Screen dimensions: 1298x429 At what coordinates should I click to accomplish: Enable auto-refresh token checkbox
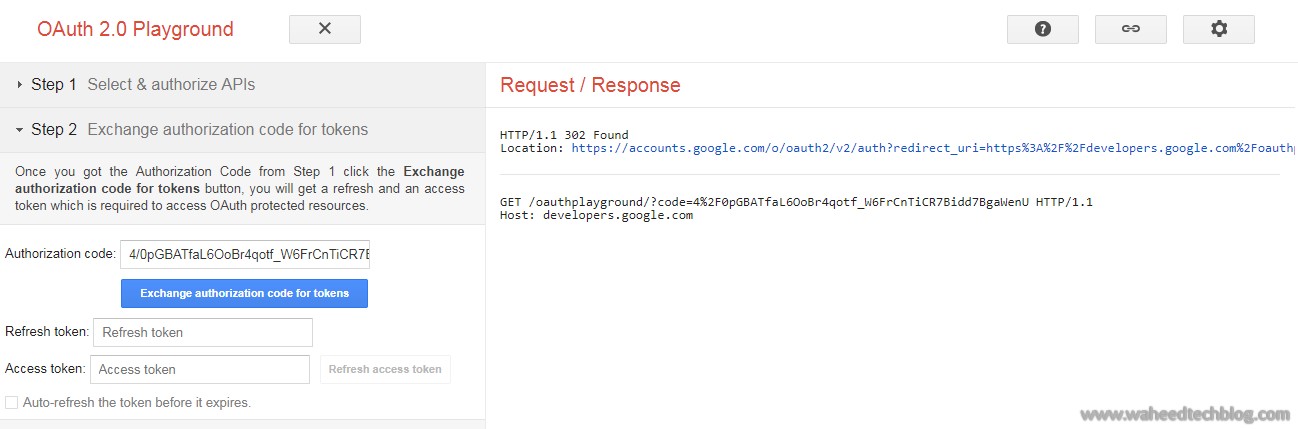pos(12,402)
